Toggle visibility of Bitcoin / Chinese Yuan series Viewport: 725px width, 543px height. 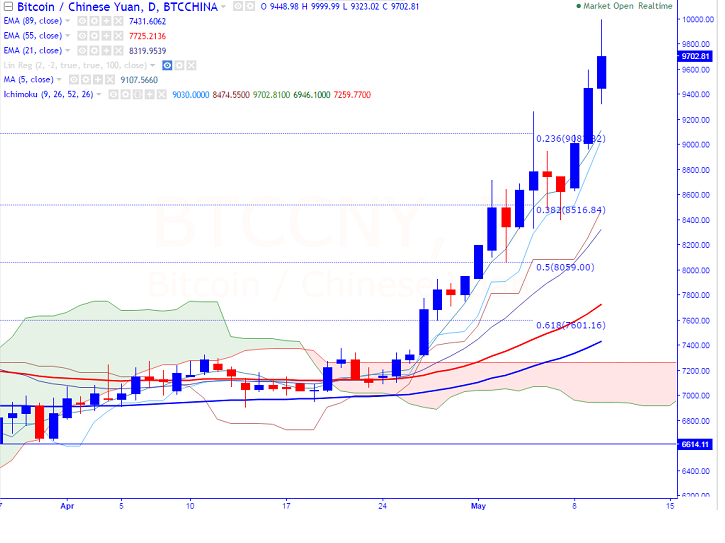tap(238, 6)
